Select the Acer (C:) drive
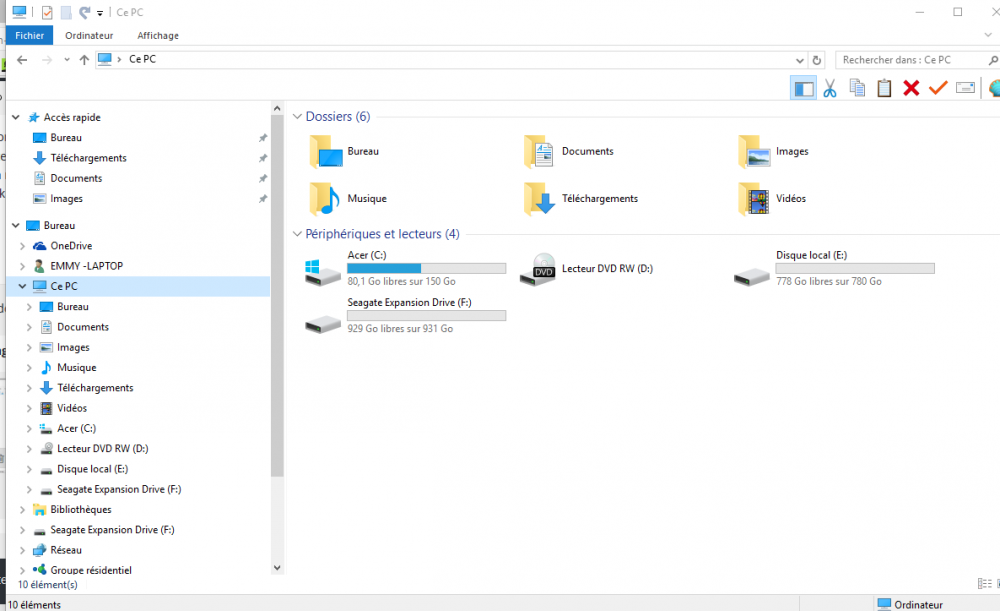The height and width of the screenshot is (611, 1000). (x=406, y=268)
